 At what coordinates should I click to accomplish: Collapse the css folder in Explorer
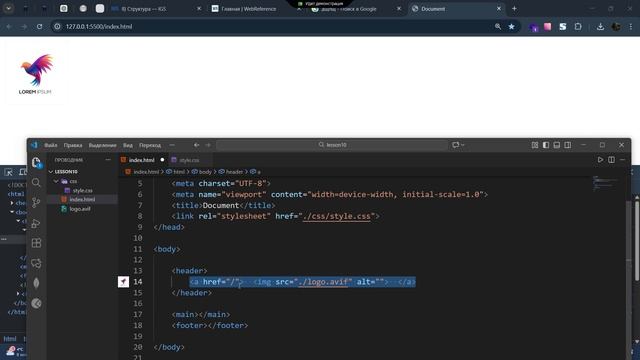coord(56,181)
